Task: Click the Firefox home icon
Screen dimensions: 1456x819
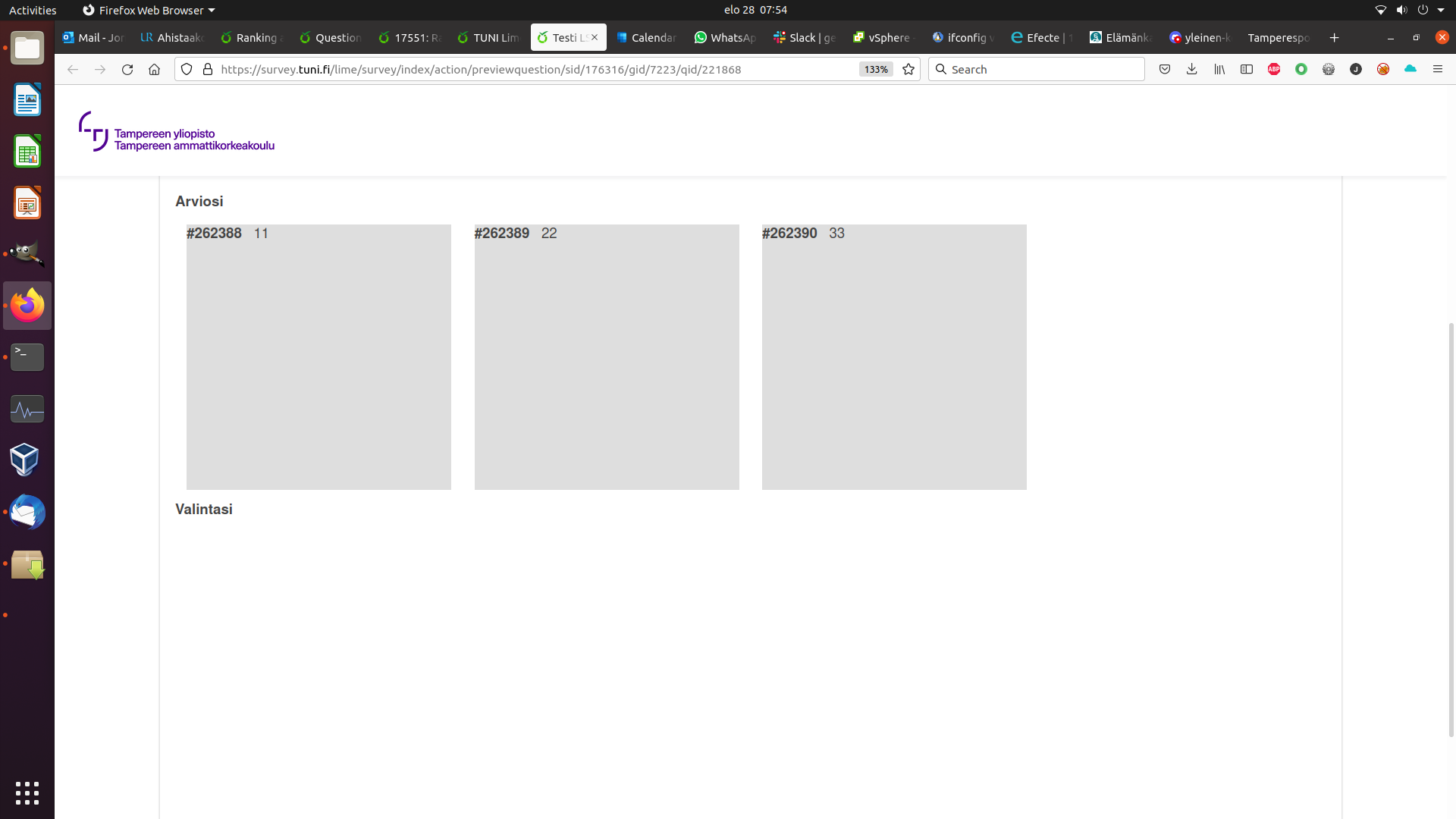Action: [x=154, y=69]
